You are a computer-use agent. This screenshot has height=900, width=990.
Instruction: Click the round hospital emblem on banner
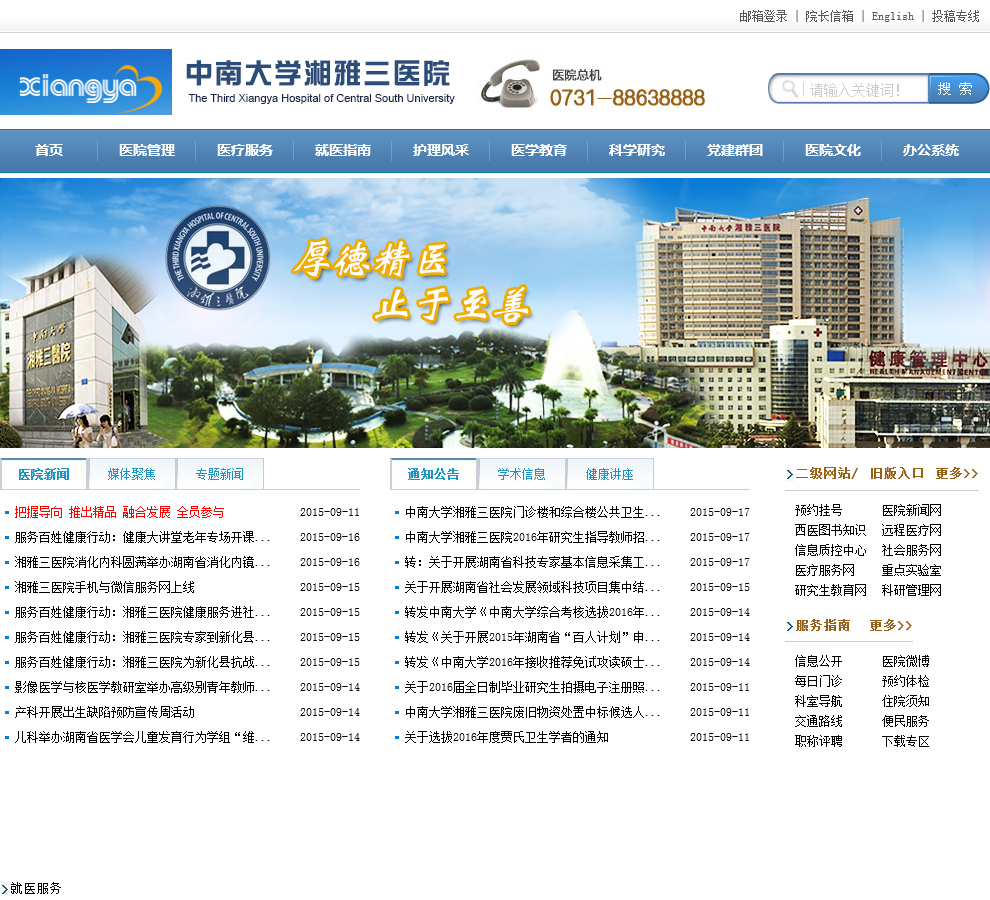217,258
